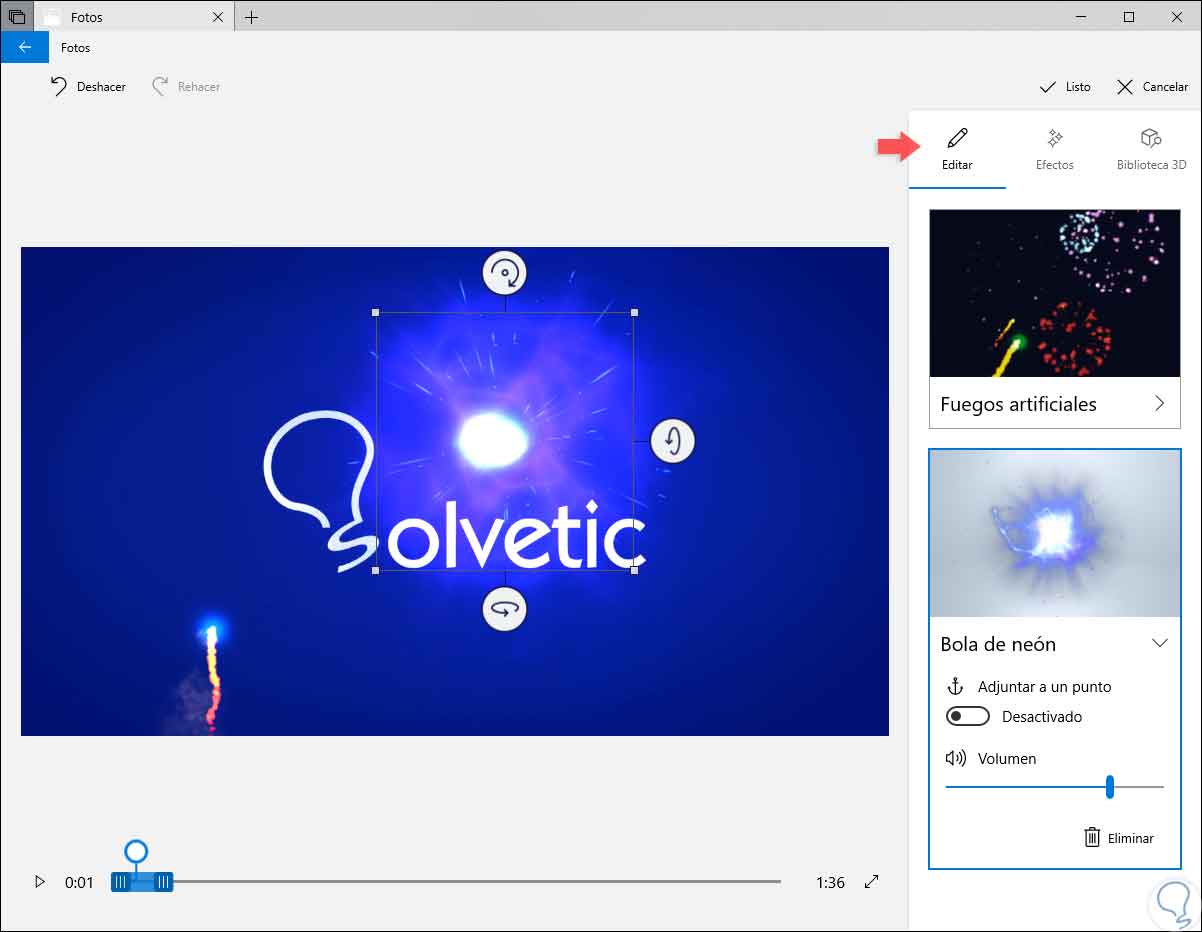
Task: Click the 0:01 current time text
Action: 79,882
